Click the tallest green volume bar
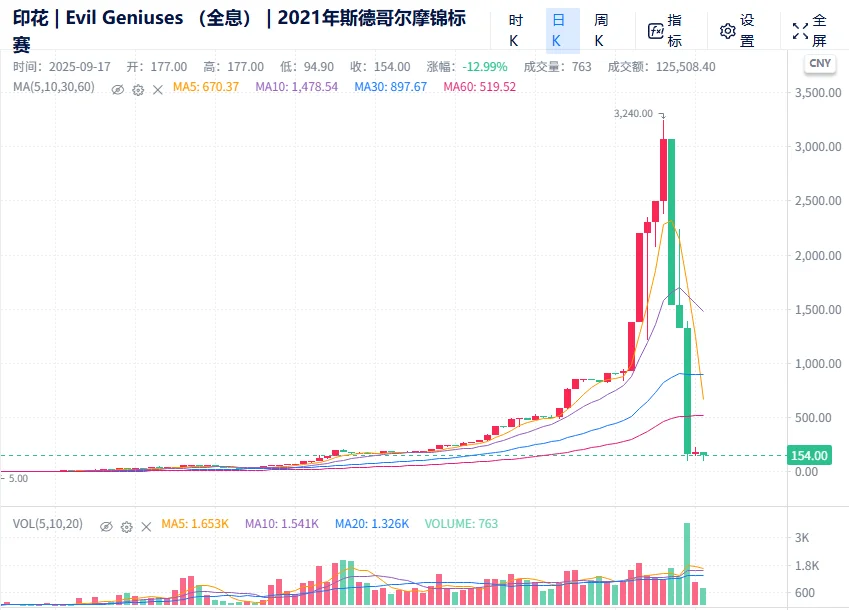Screen dimensions: 849x610 (686, 560)
